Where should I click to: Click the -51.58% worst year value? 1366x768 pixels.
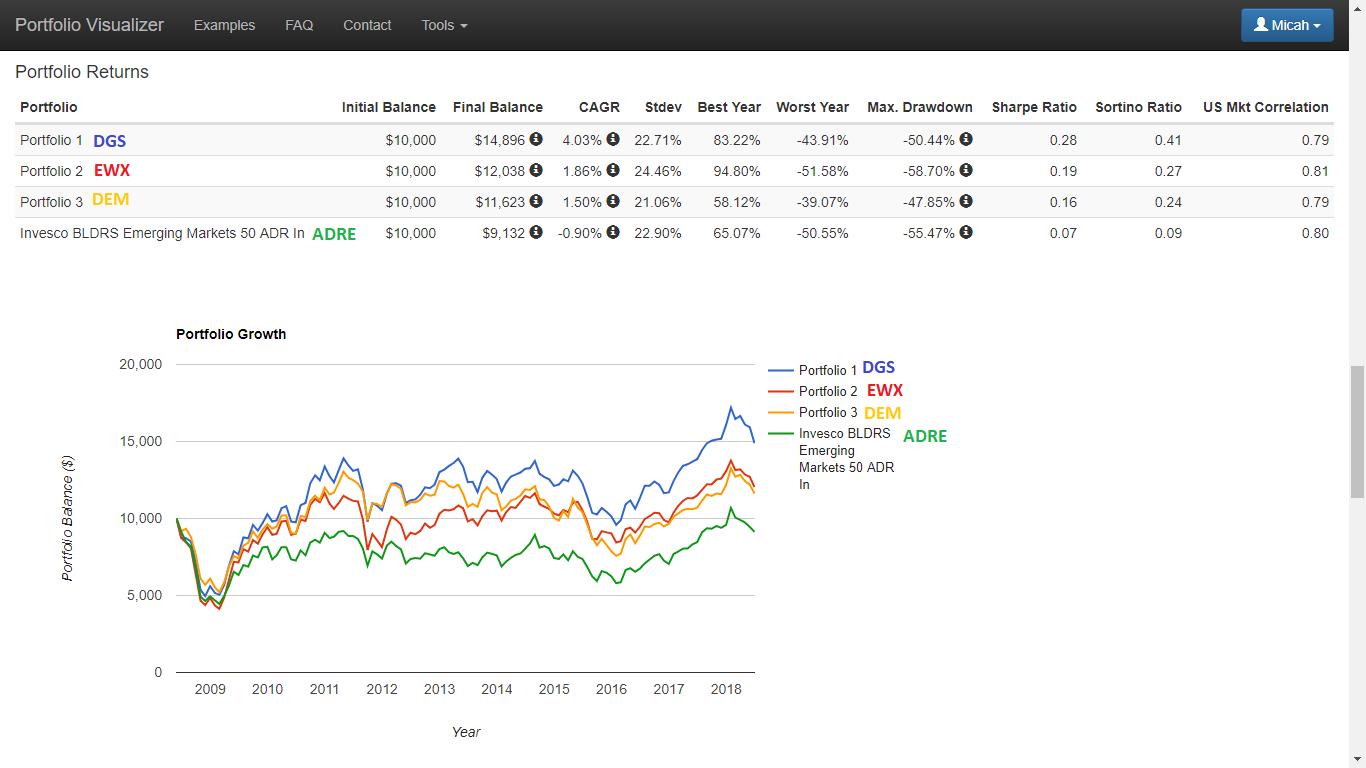pyautogui.click(x=823, y=171)
